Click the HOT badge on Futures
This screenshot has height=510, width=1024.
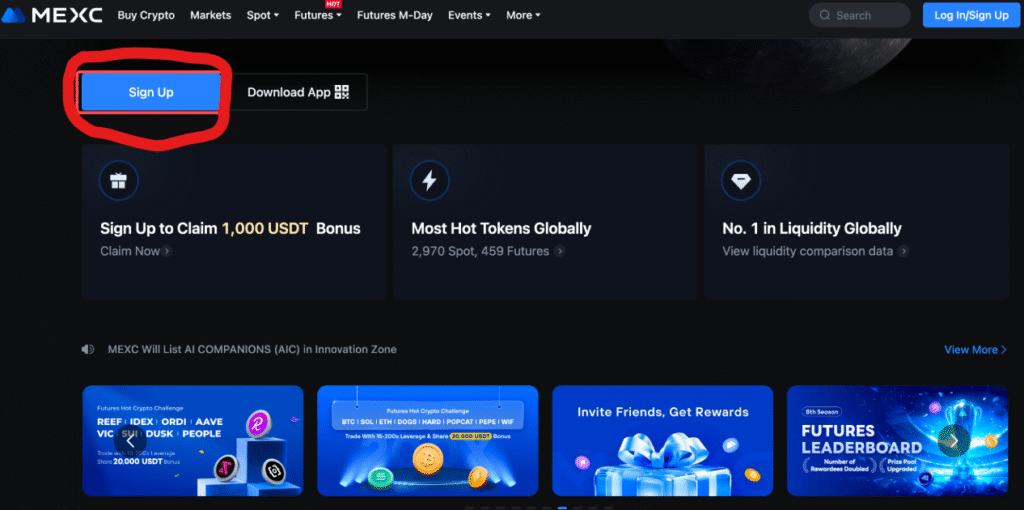[334, 4]
